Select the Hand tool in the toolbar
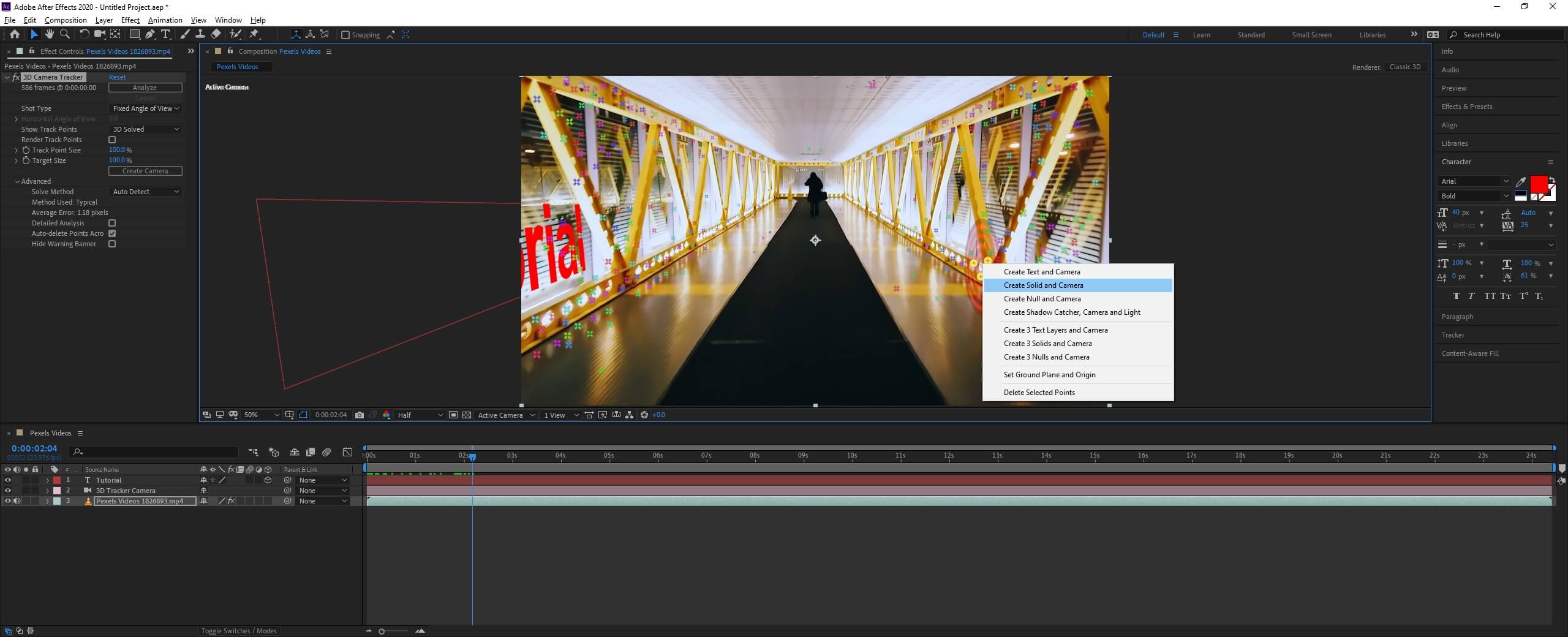 pos(49,34)
